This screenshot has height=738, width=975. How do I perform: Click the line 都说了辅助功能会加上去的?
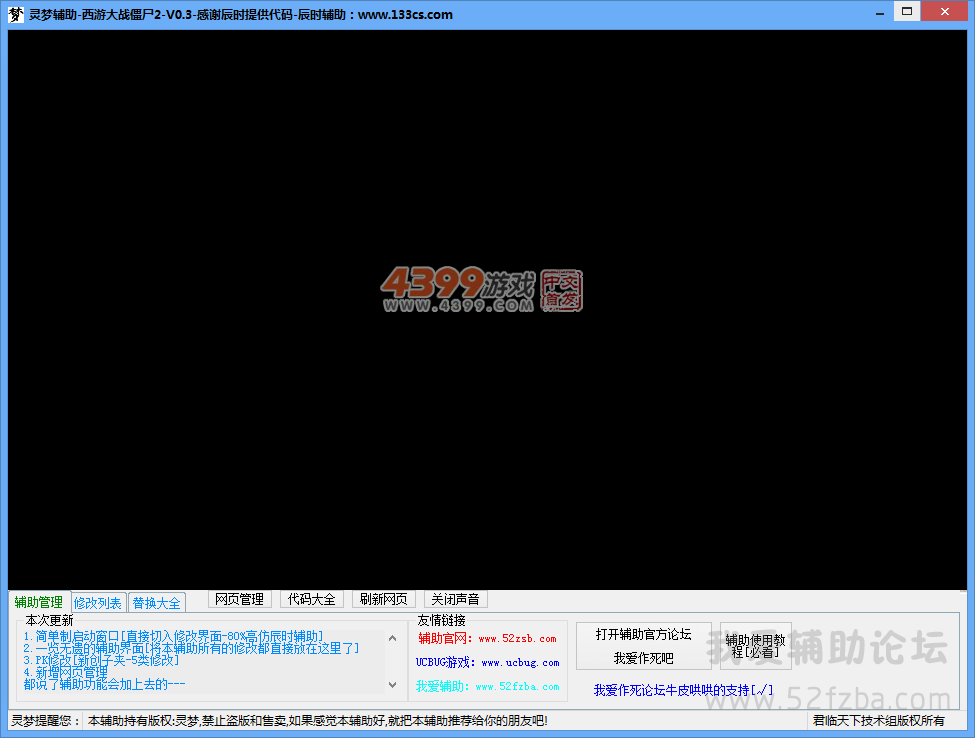pos(104,685)
